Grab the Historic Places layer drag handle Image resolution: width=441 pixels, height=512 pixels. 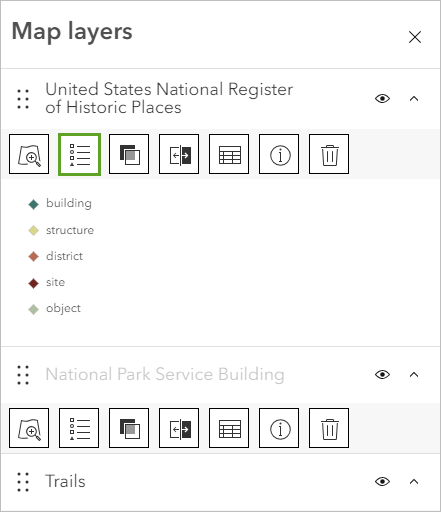click(23, 99)
